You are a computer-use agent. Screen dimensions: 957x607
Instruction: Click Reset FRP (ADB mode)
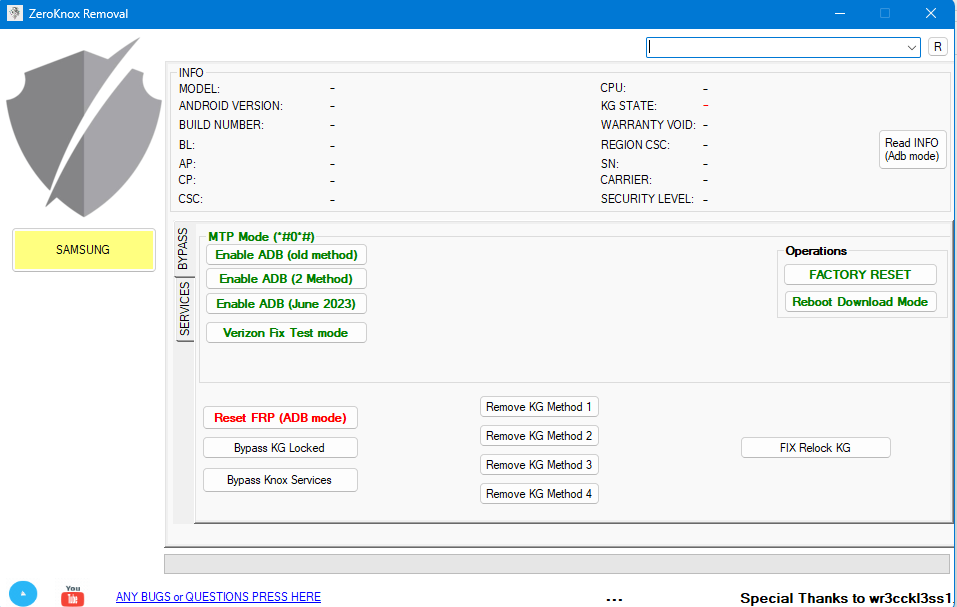point(280,418)
